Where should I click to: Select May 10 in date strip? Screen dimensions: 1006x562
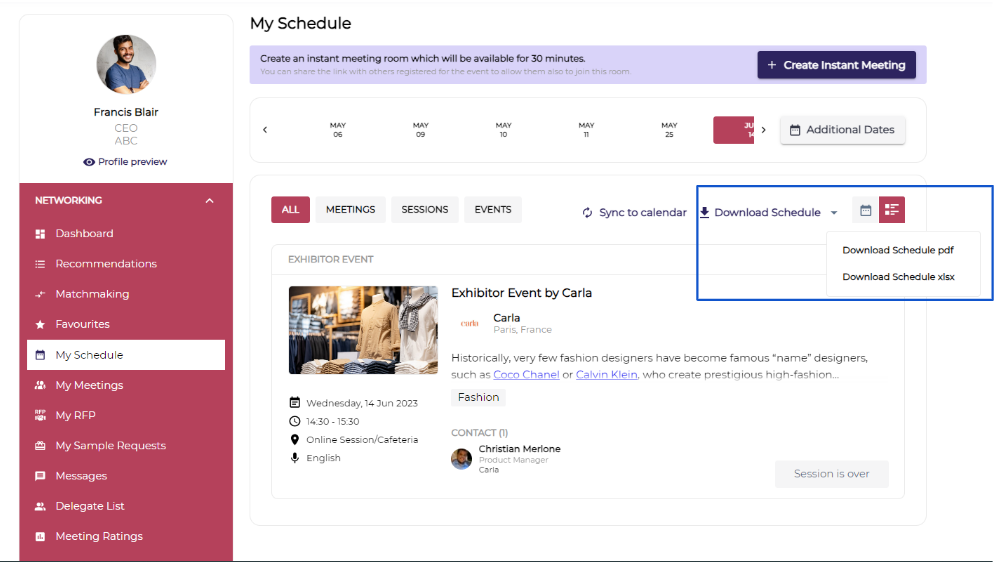[503, 130]
